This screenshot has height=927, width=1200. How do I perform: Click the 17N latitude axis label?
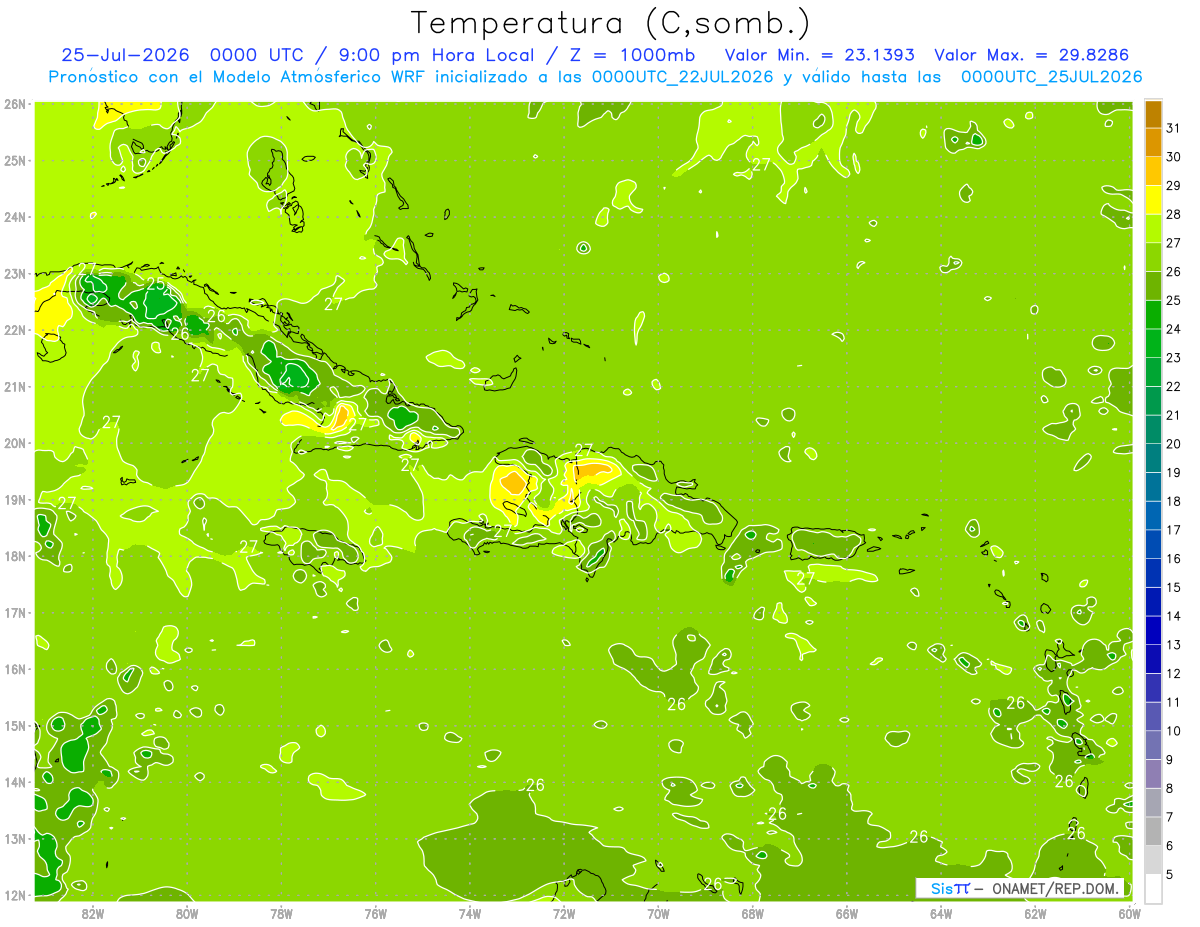tap(15, 613)
